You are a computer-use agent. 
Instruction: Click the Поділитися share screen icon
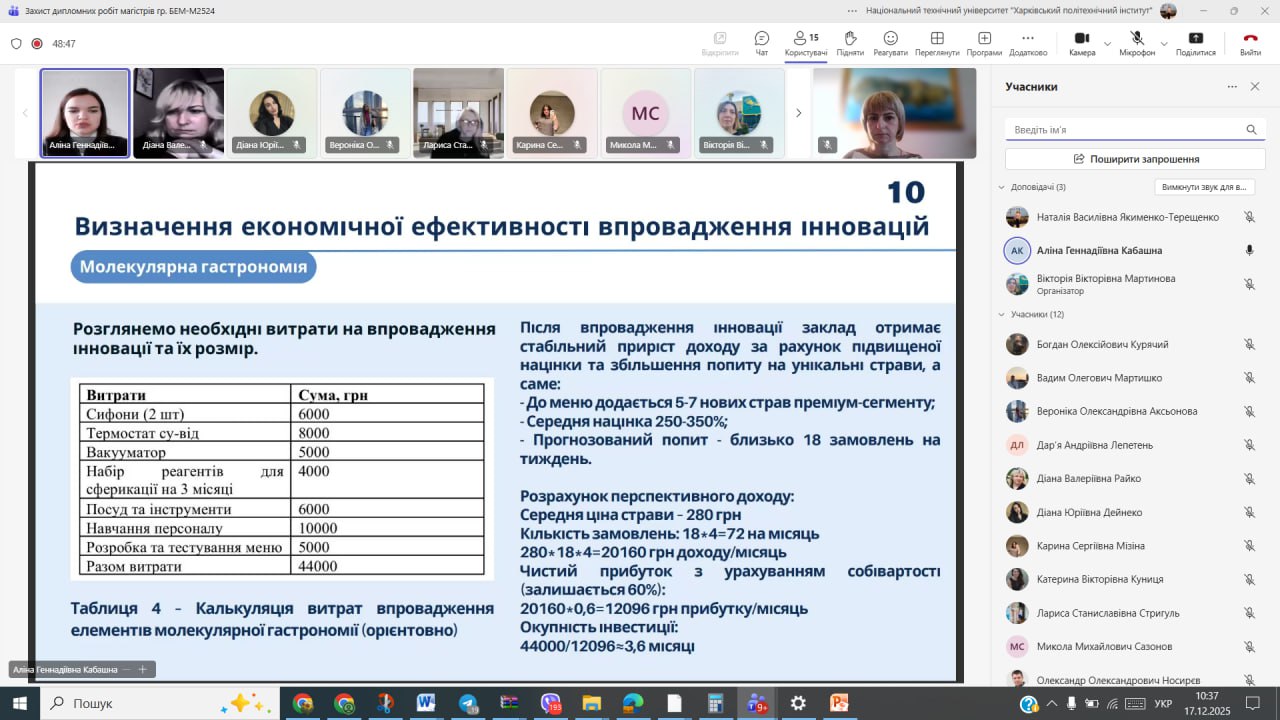click(1195, 43)
